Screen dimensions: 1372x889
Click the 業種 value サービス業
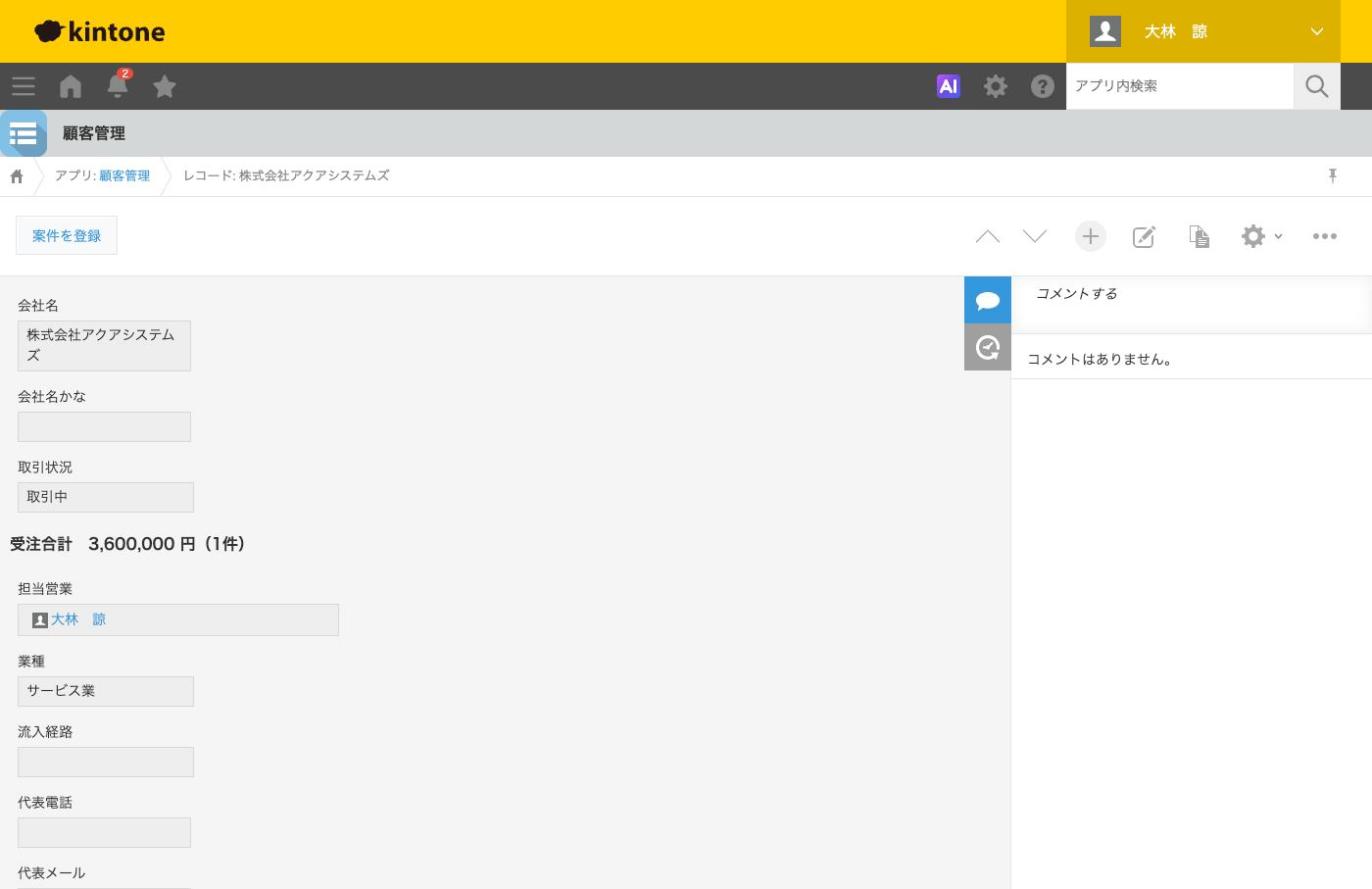point(106,691)
